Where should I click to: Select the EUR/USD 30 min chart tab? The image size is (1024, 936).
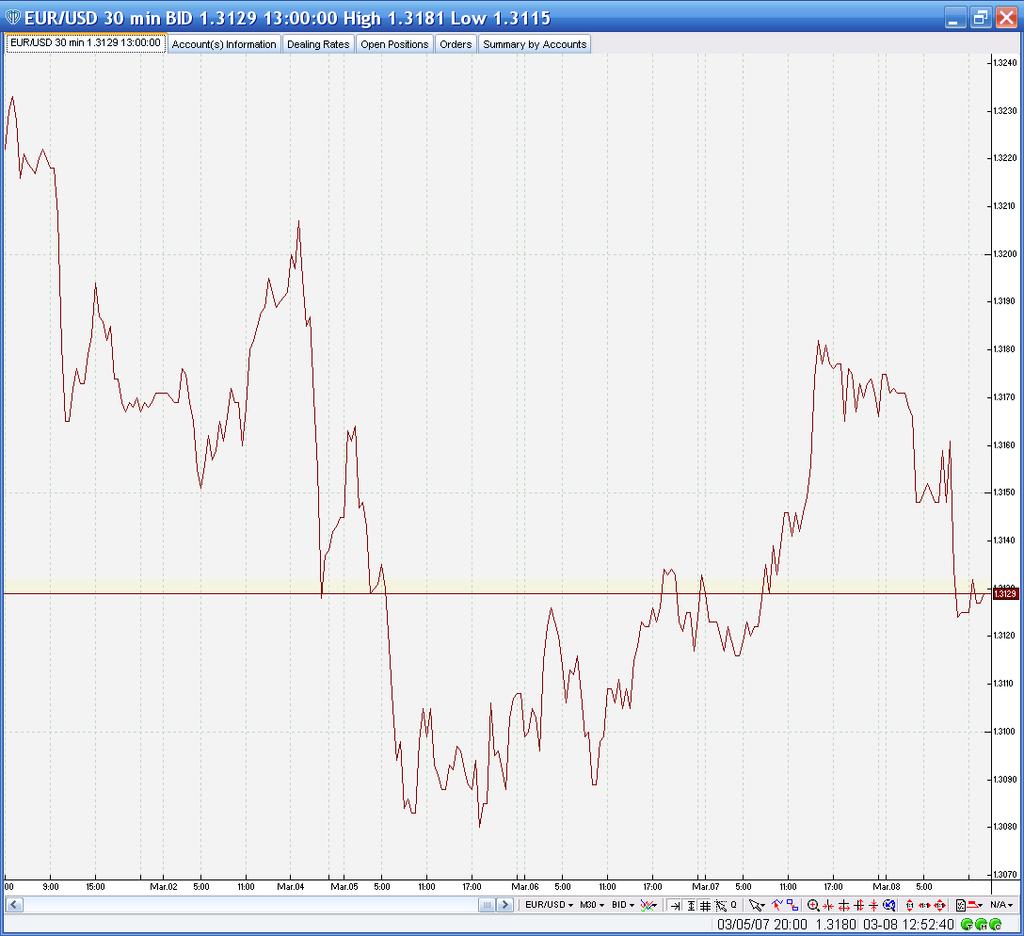point(86,42)
